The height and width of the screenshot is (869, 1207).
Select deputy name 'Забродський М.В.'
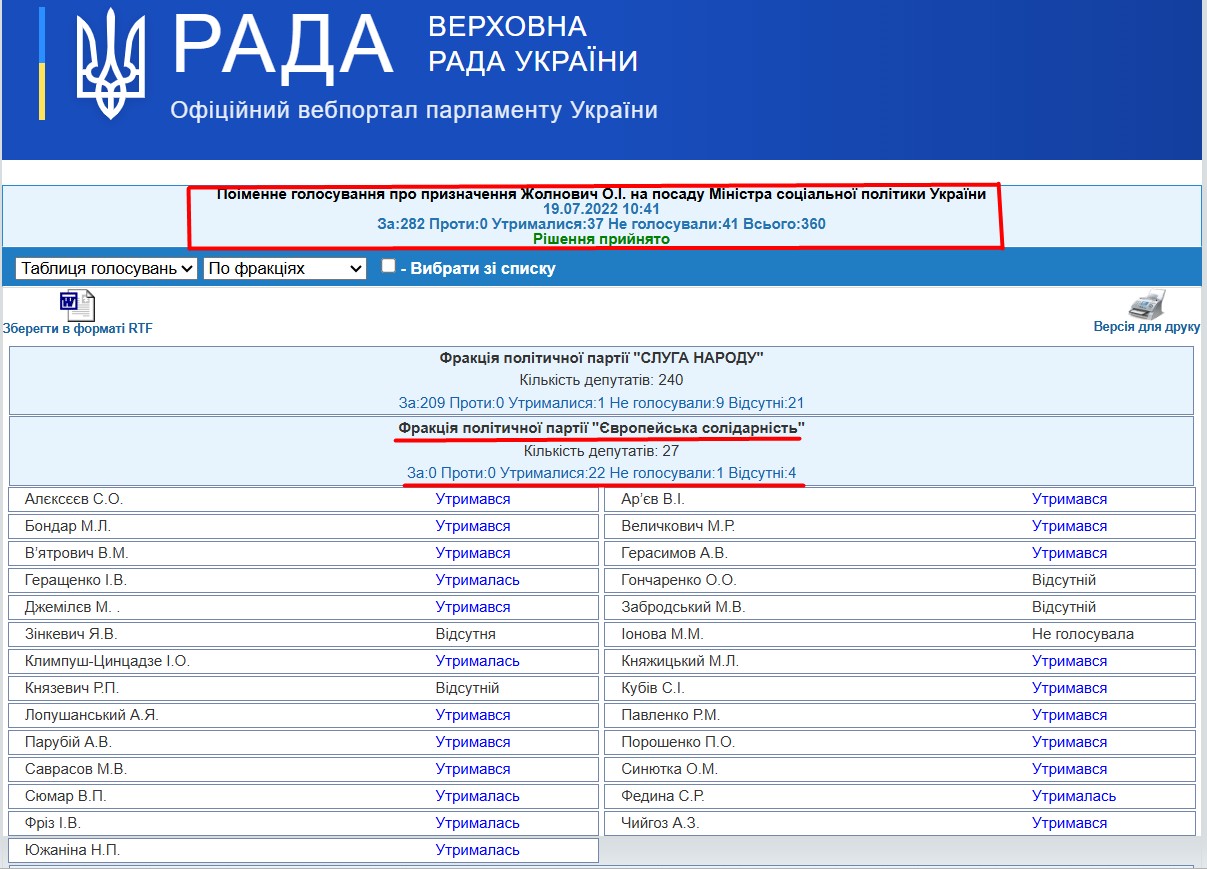pyautogui.click(x=683, y=607)
